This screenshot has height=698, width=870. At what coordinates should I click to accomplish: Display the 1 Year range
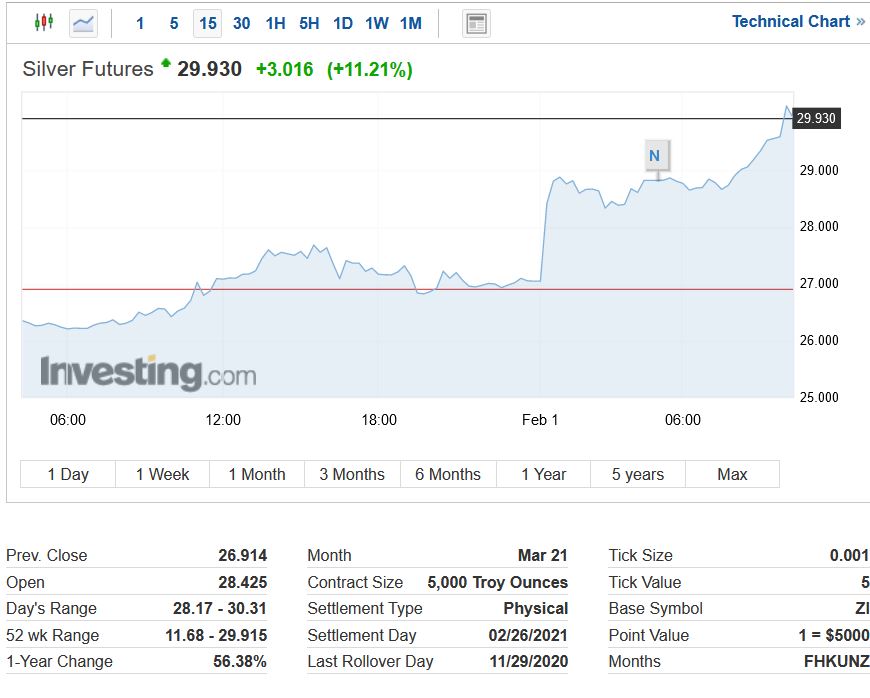(543, 474)
